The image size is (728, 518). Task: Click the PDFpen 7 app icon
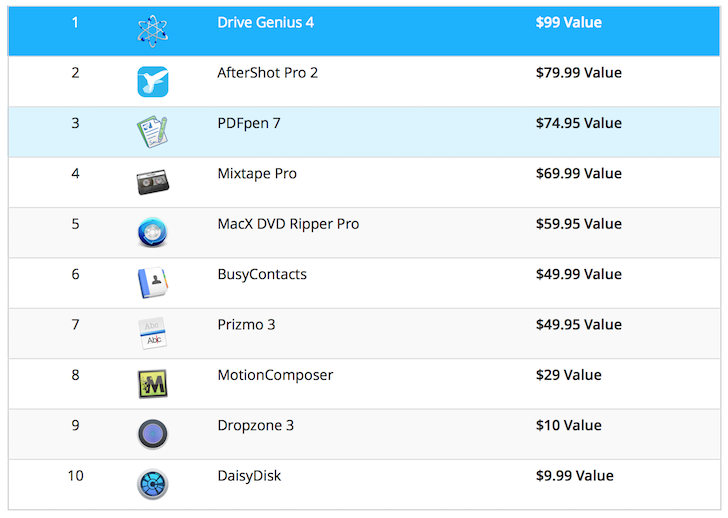click(x=153, y=132)
